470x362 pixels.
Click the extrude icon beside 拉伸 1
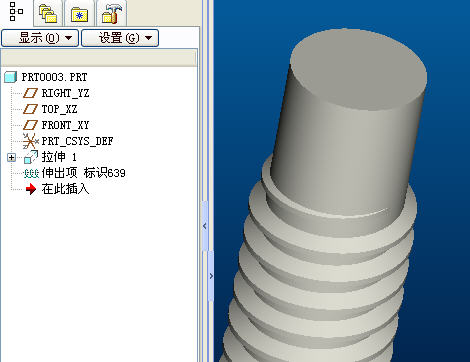[31, 157]
